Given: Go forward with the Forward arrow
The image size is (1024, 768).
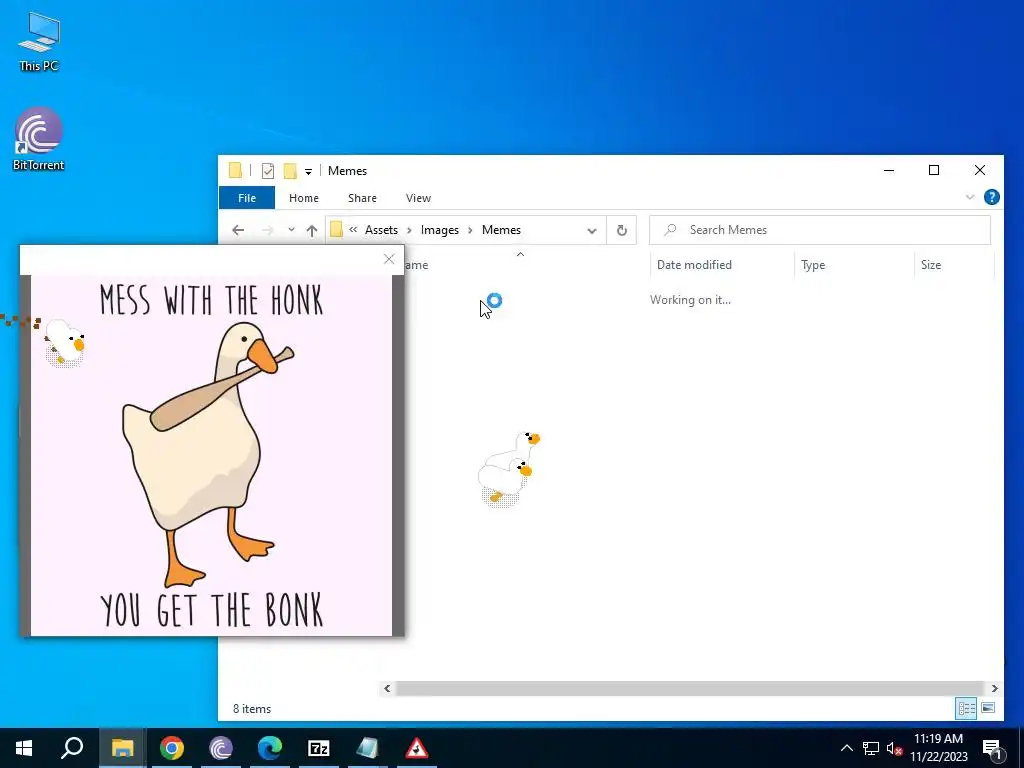Looking at the screenshot, I should (267, 230).
